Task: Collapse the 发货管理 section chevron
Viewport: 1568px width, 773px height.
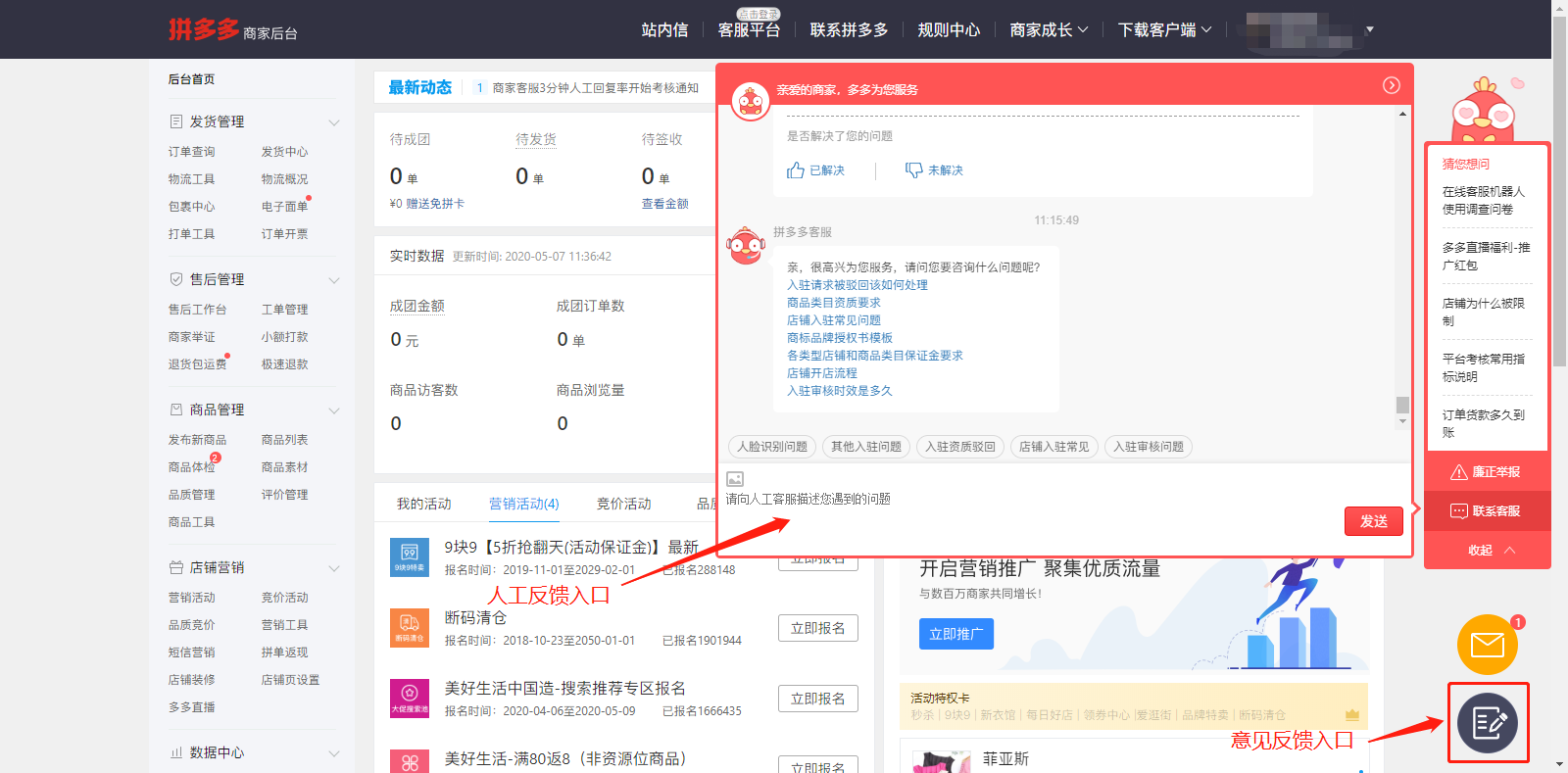Action: (333, 122)
